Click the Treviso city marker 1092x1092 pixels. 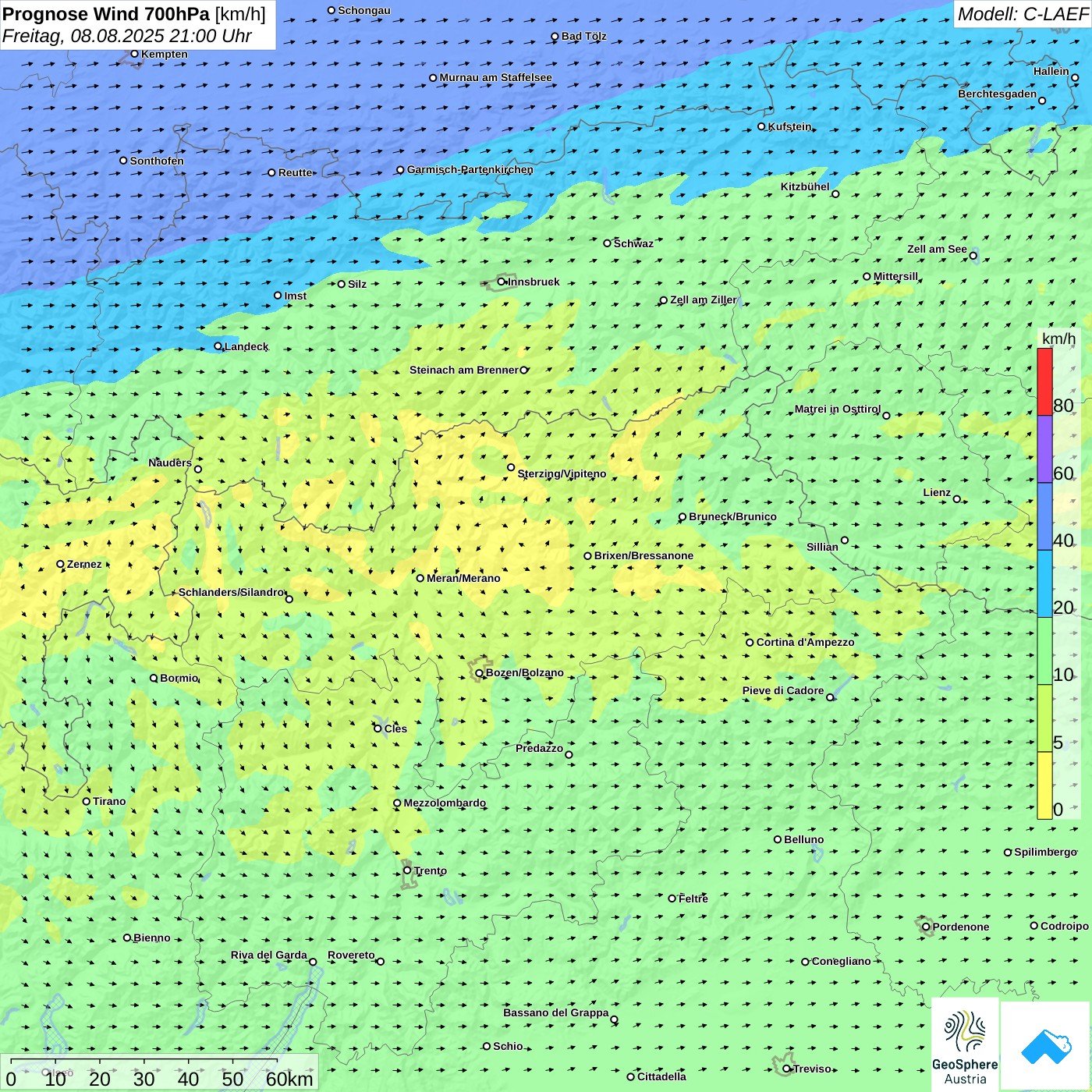(787, 1069)
